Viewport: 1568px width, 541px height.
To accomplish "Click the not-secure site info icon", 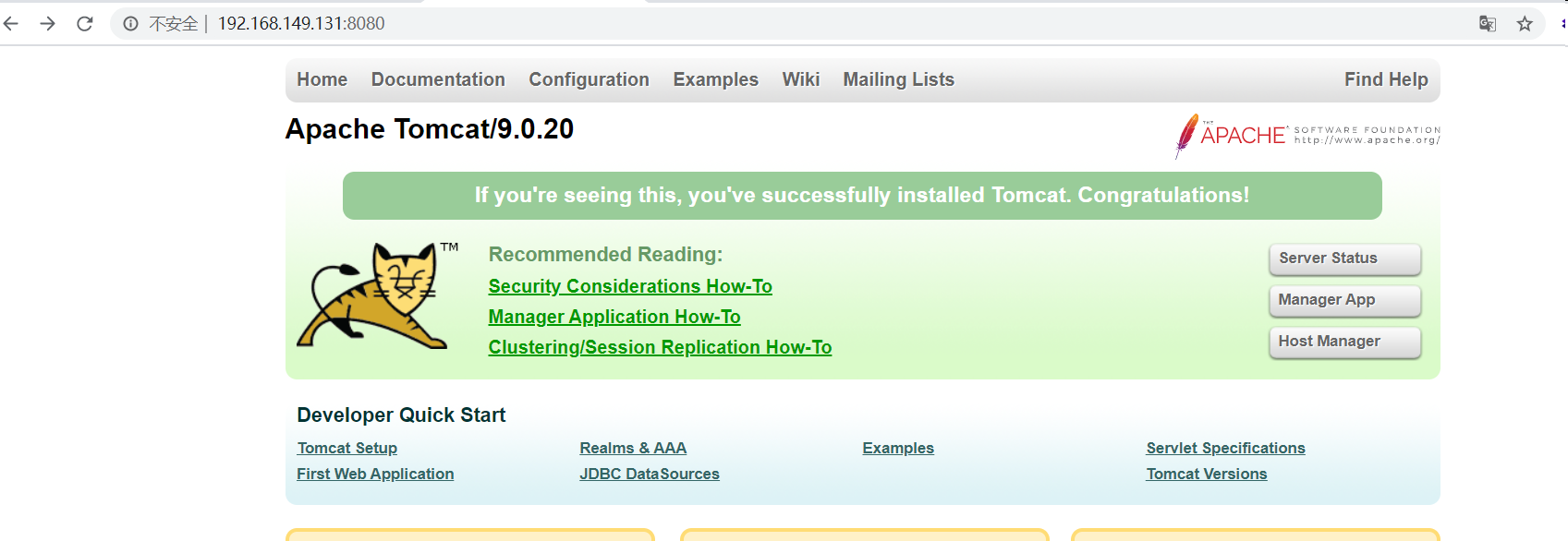I will 131,24.
